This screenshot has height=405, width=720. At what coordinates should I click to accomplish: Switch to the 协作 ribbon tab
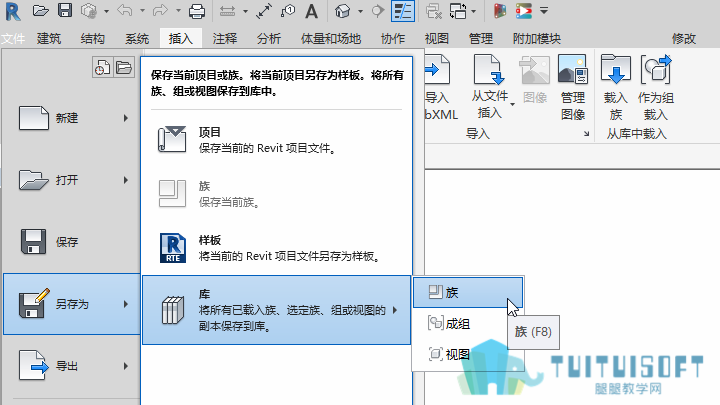tap(393, 39)
